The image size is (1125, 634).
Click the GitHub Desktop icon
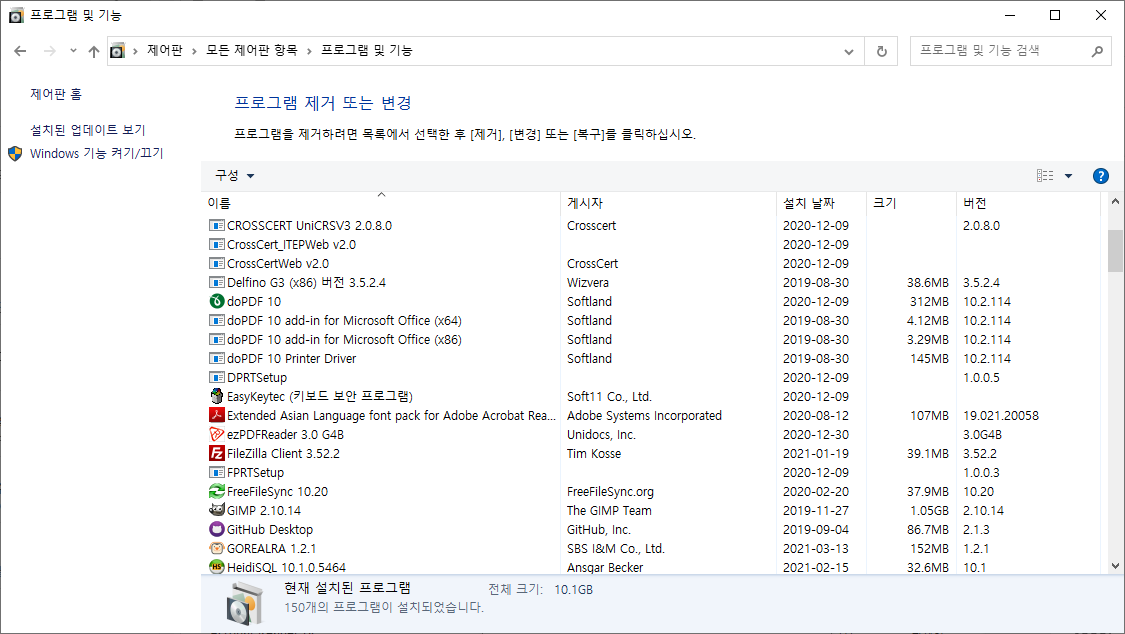pos(217,529)
